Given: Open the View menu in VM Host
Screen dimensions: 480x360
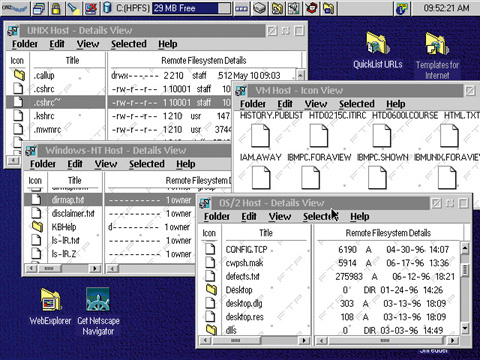Looking at the screenshot, I should click(x=315, y=104).
